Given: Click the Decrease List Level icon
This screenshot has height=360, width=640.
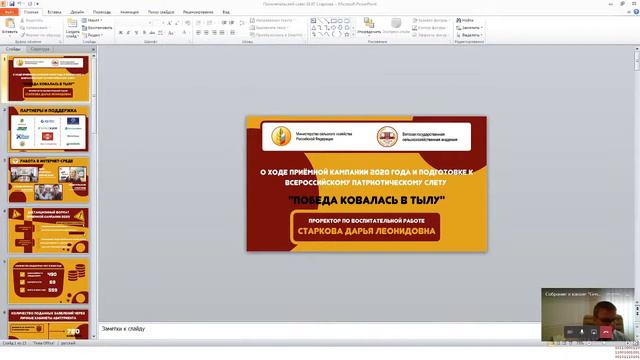Looking at the screenshot, I should pos(224,23).
